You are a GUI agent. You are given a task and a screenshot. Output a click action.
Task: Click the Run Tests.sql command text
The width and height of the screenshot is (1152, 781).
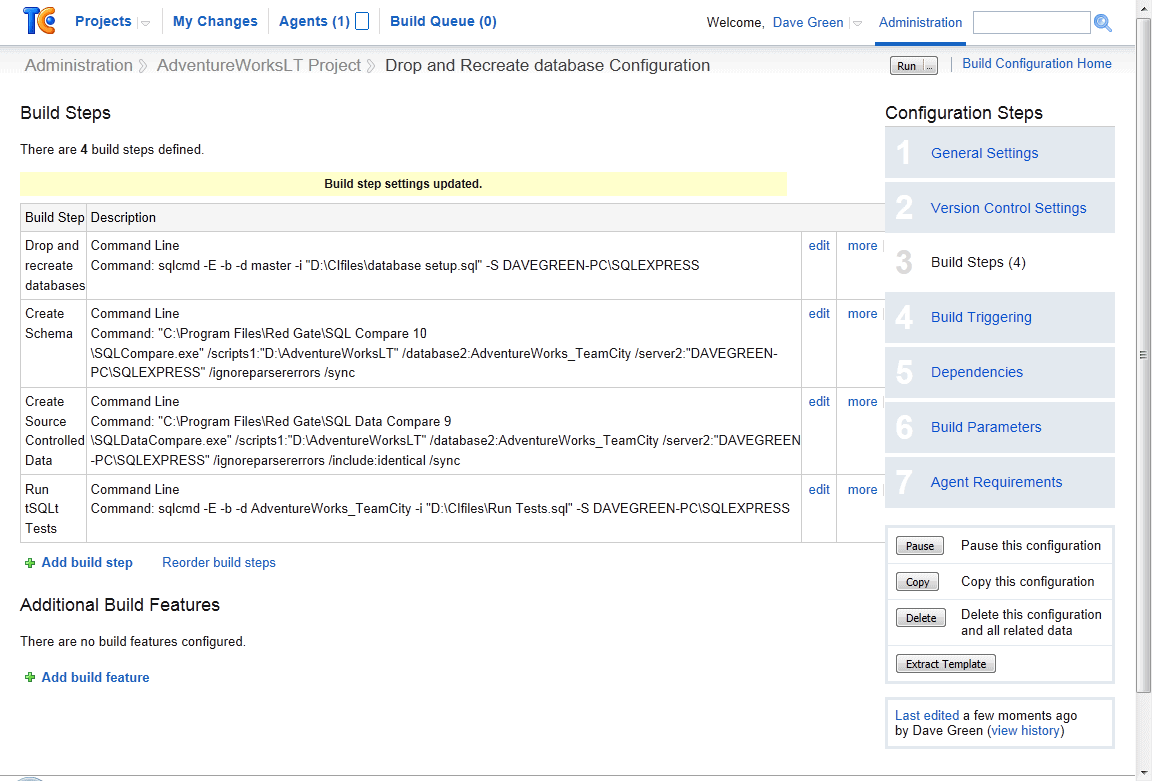click(440, 508)
